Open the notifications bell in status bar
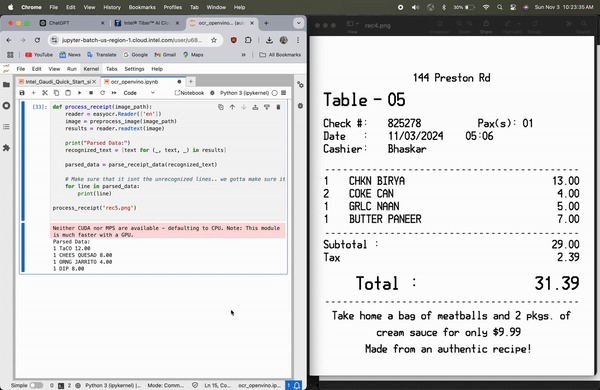Screen dimensions: 600x390 (297, 385)
